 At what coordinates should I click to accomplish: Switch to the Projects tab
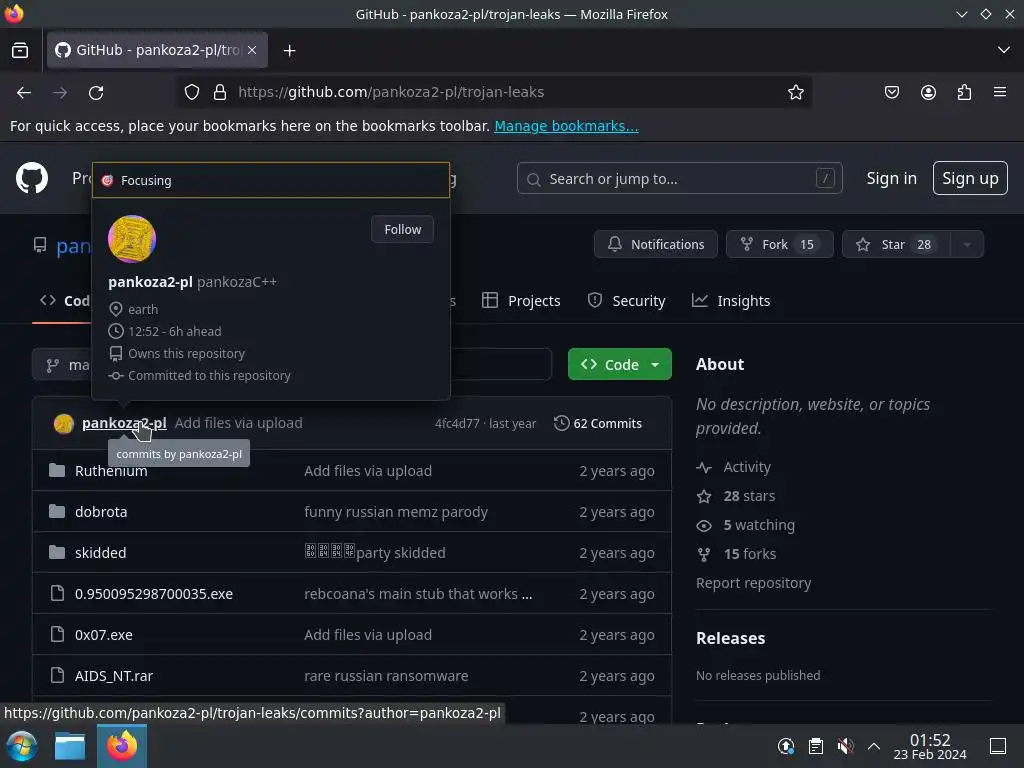coord(521,301)
